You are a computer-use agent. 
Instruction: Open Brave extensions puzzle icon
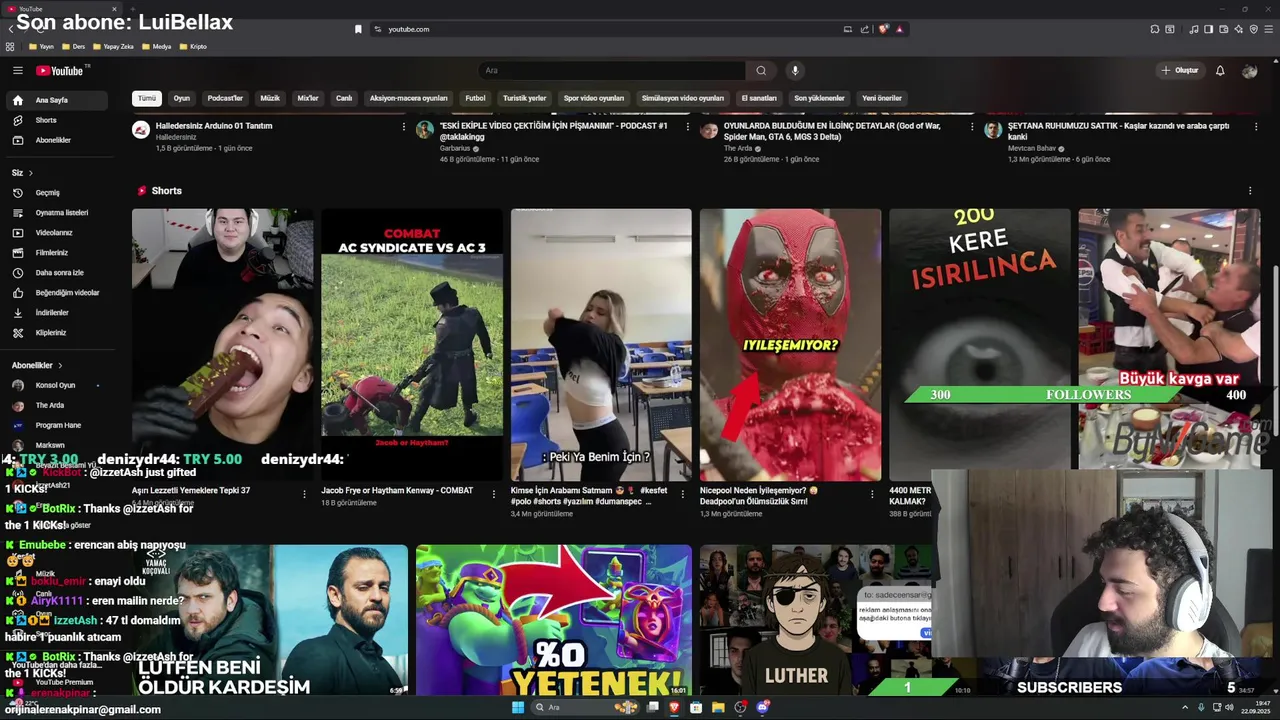1155,29
